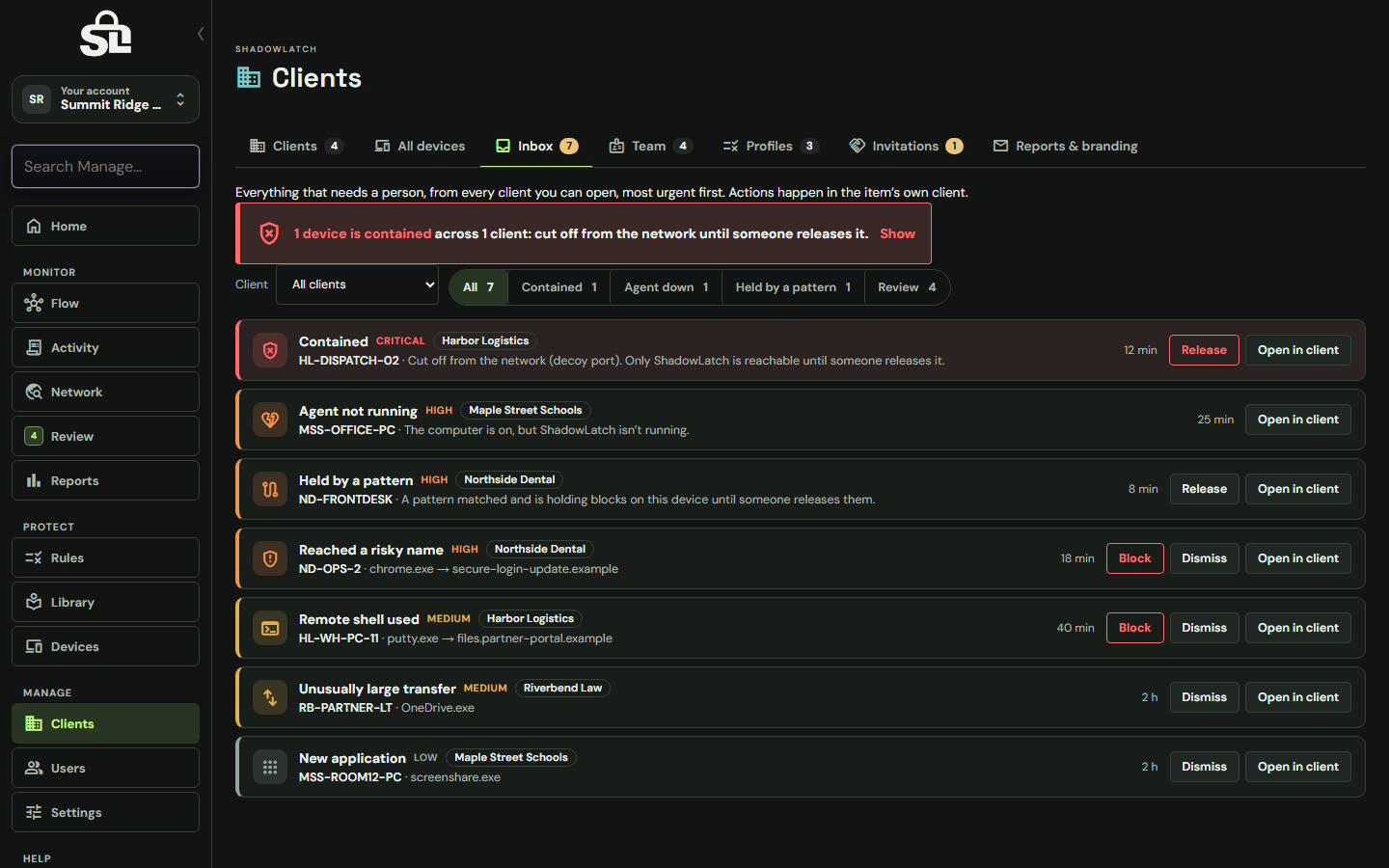Click the ShadowLatch SL logo
The width and height of the screenshot is (1389, 868).
click(x=105, y=34)
